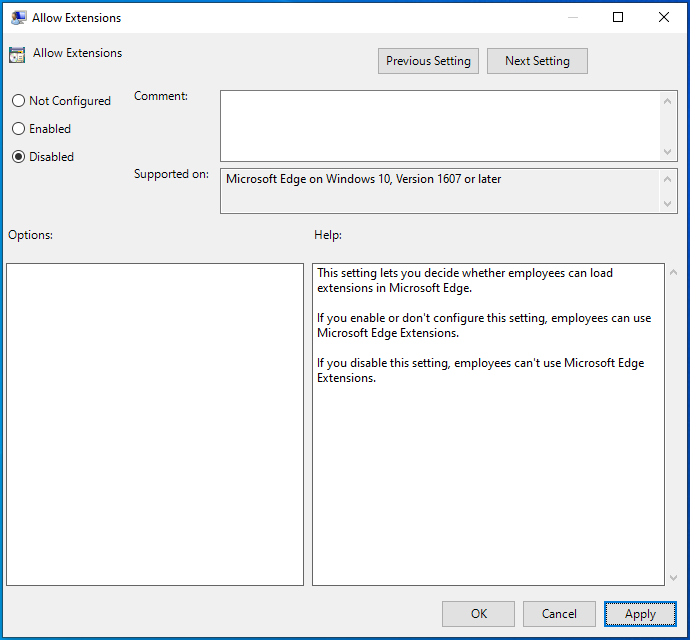This screenshot has height=640, width=690.
Task: Click the 'Comment:' label
Action: point(161,96)
